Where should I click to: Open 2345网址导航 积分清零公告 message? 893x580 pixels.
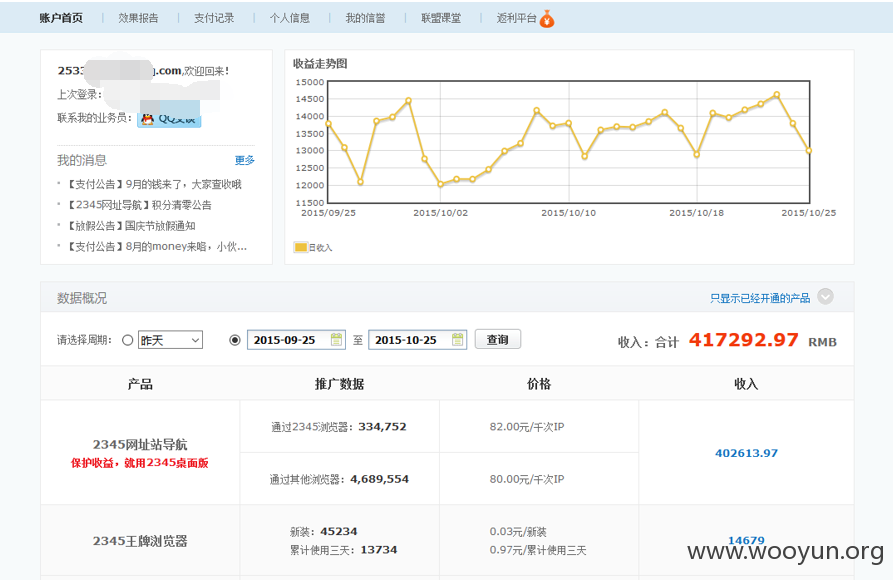coord(139,205)
